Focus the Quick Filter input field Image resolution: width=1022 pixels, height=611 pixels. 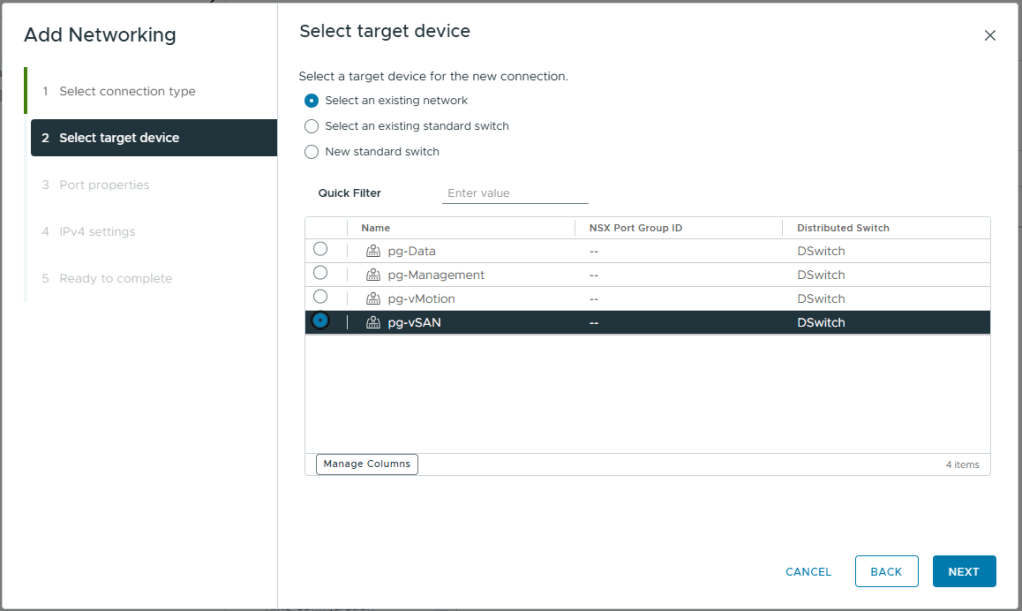click(x=515, y=193)
